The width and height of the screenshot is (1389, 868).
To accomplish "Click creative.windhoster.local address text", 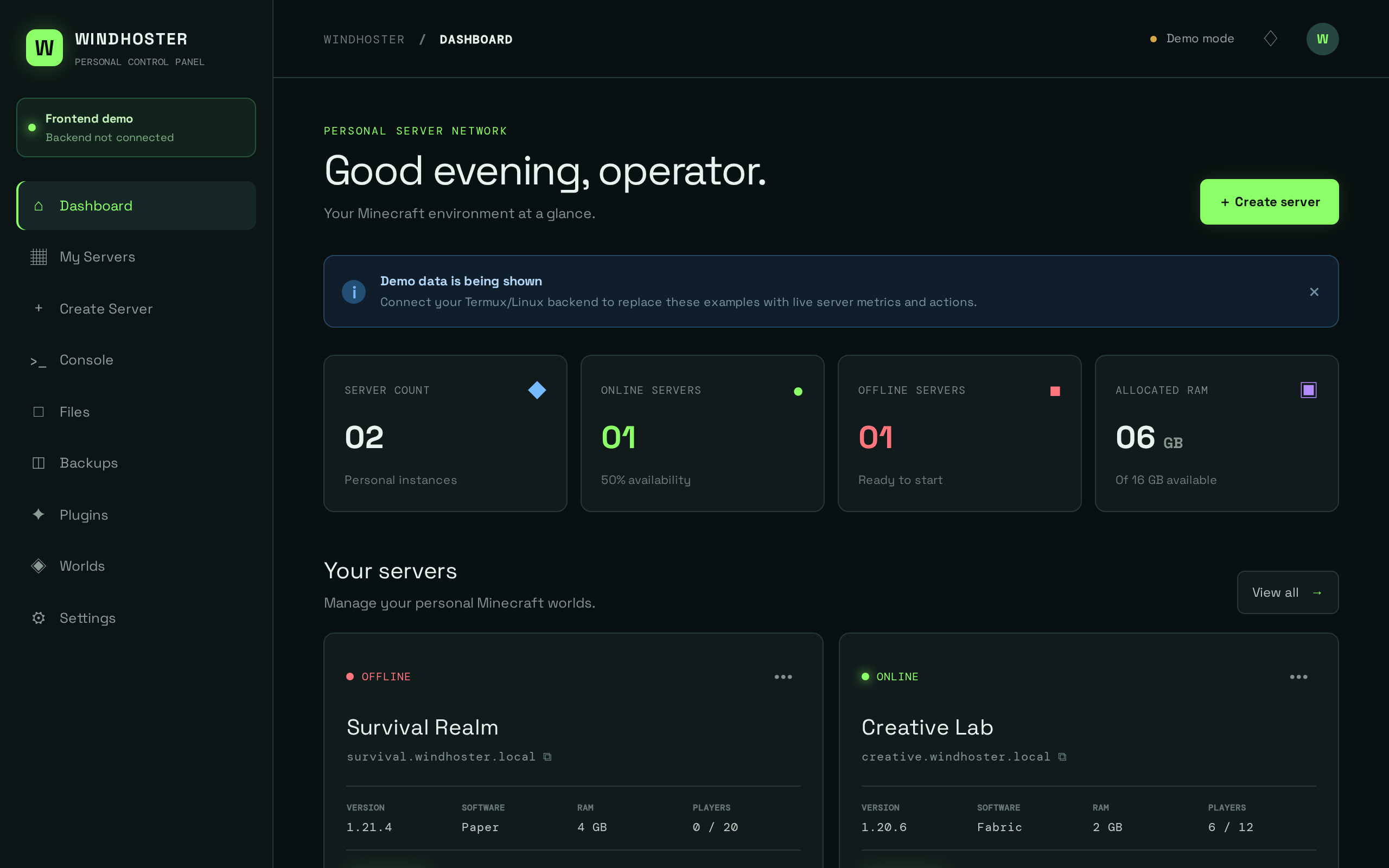I will click(955, 757).
